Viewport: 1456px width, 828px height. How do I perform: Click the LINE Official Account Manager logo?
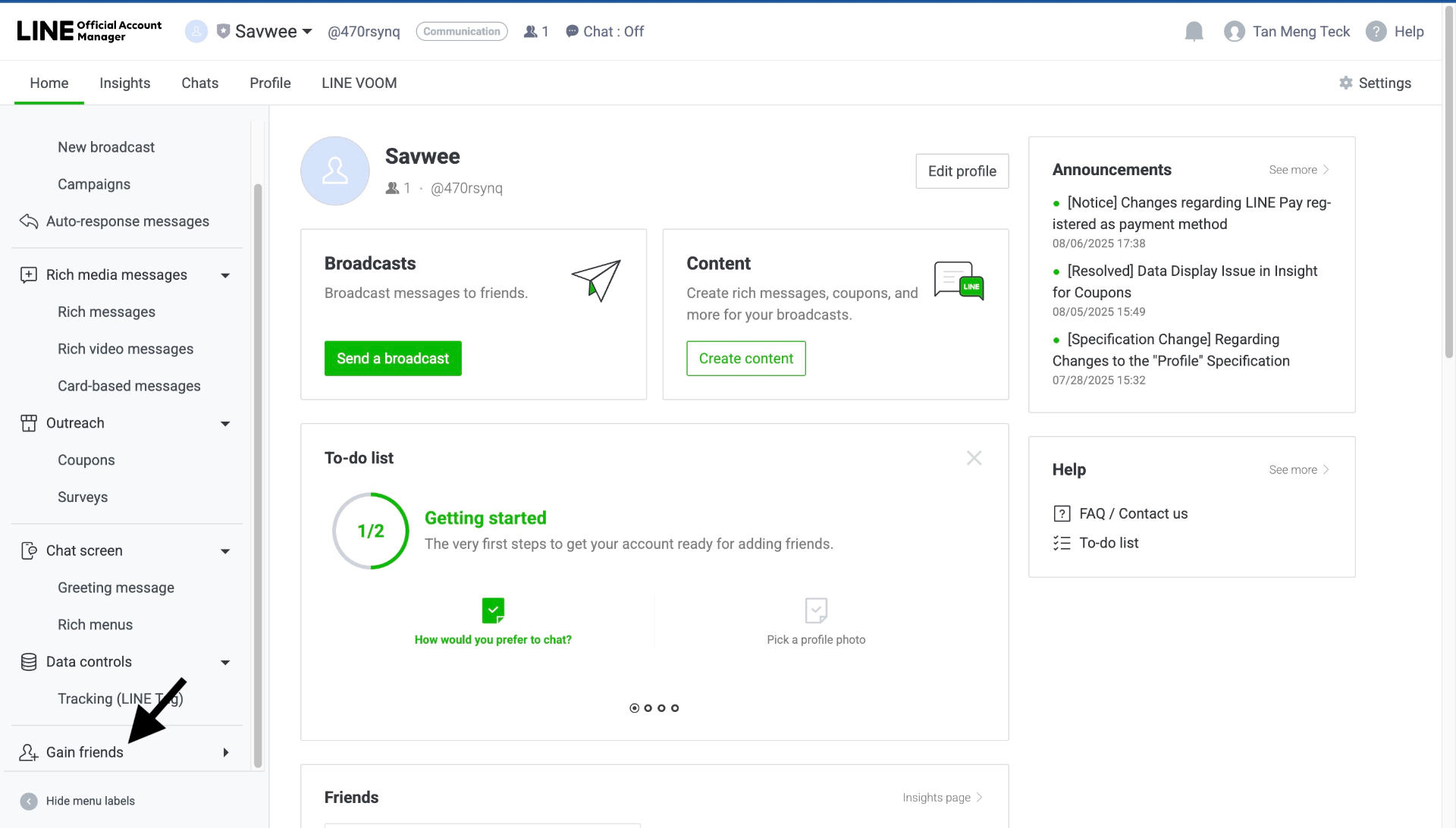pyautogui.click(x=89, y=31)
